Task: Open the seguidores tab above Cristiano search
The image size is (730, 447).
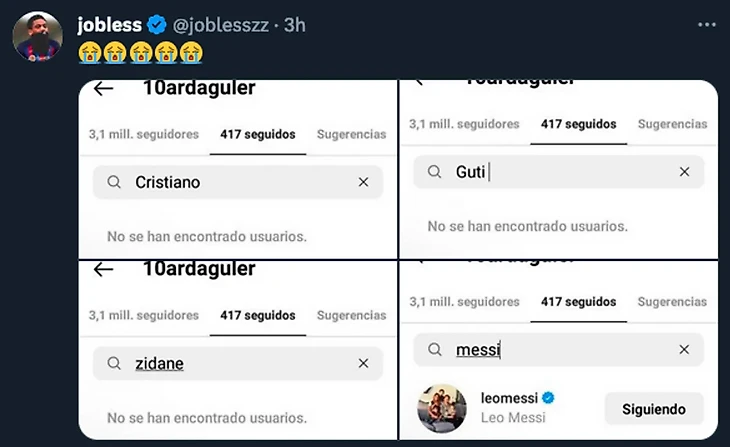Action: click(143, 134)
